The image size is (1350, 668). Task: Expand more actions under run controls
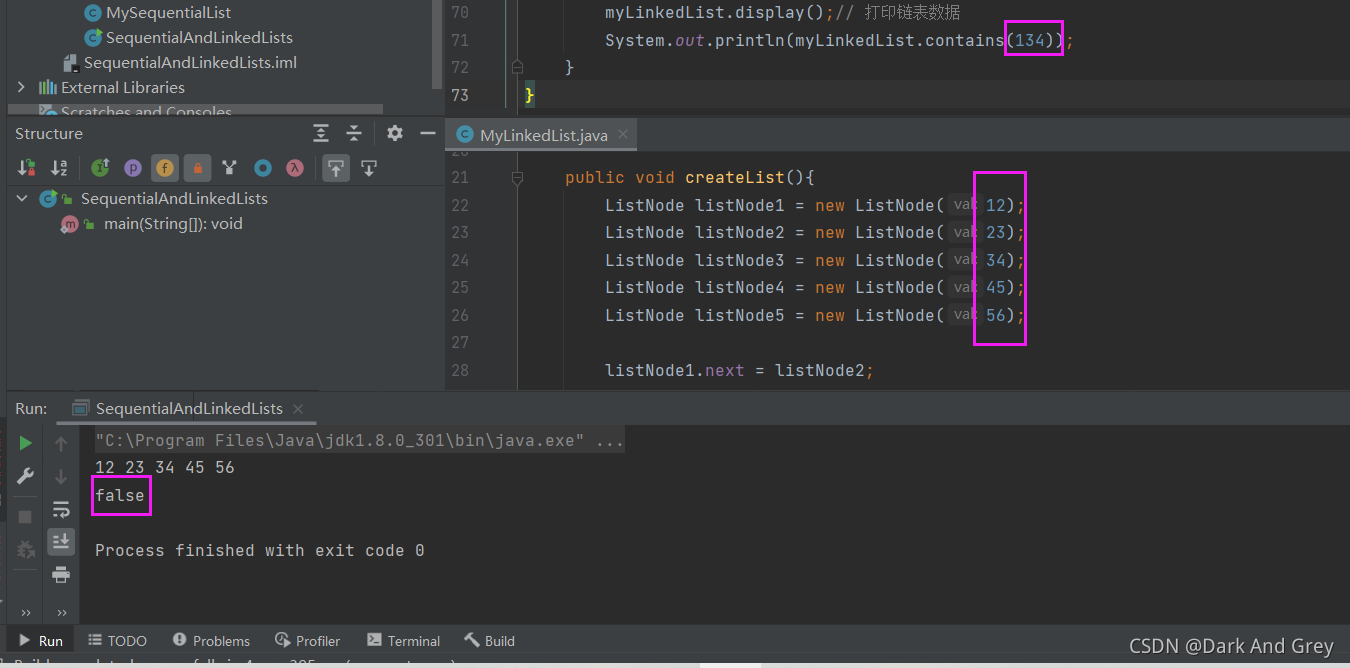point(25,612)
